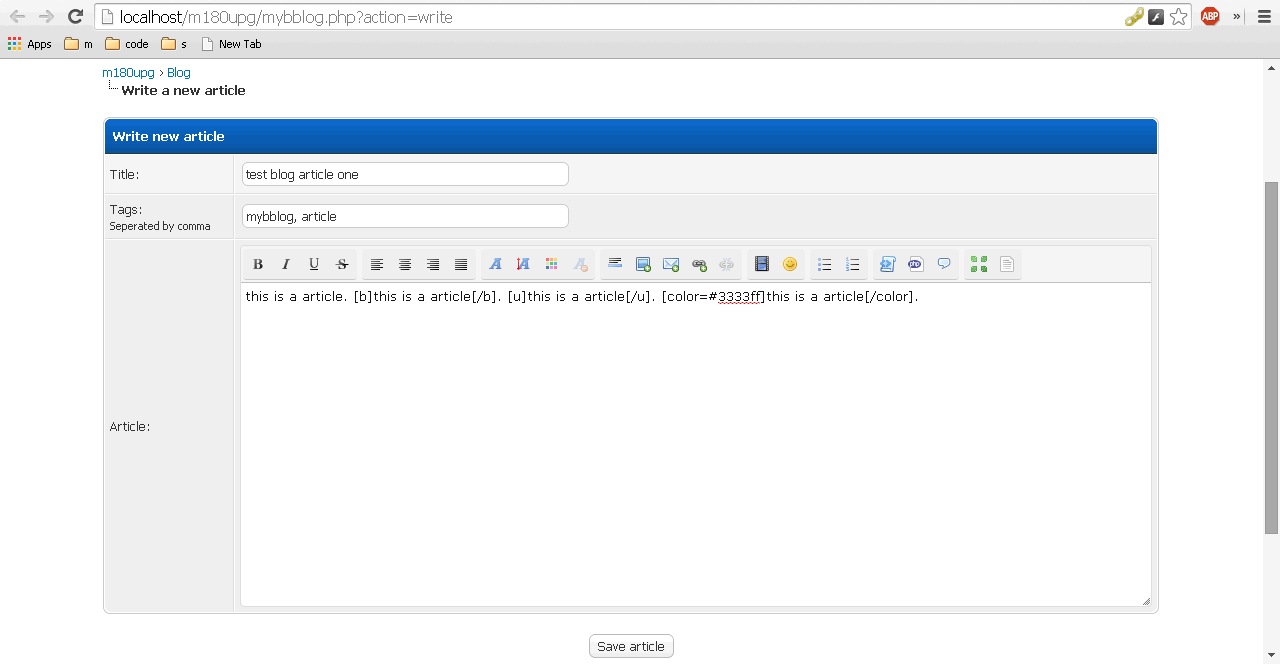Viewport: 1280px width, 664px height.
Task: Click the insert link icon
Action: tap(699, 264)
